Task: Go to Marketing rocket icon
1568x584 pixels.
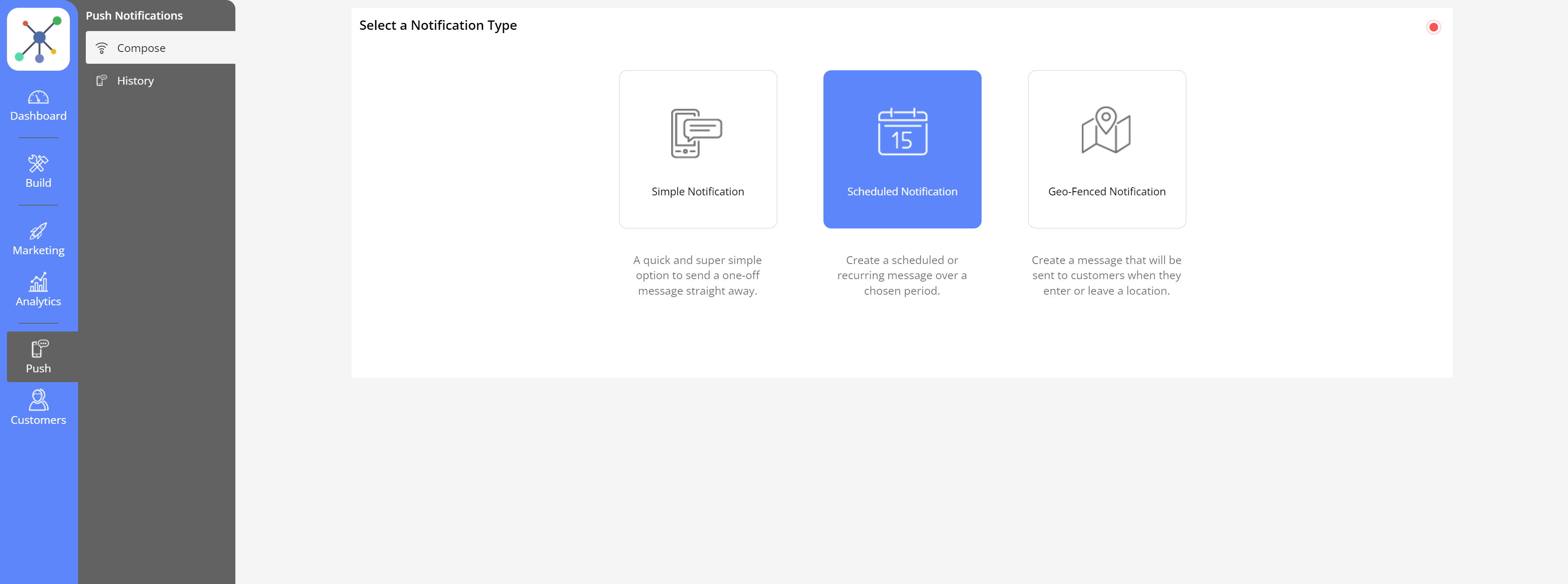Action: 38,231
